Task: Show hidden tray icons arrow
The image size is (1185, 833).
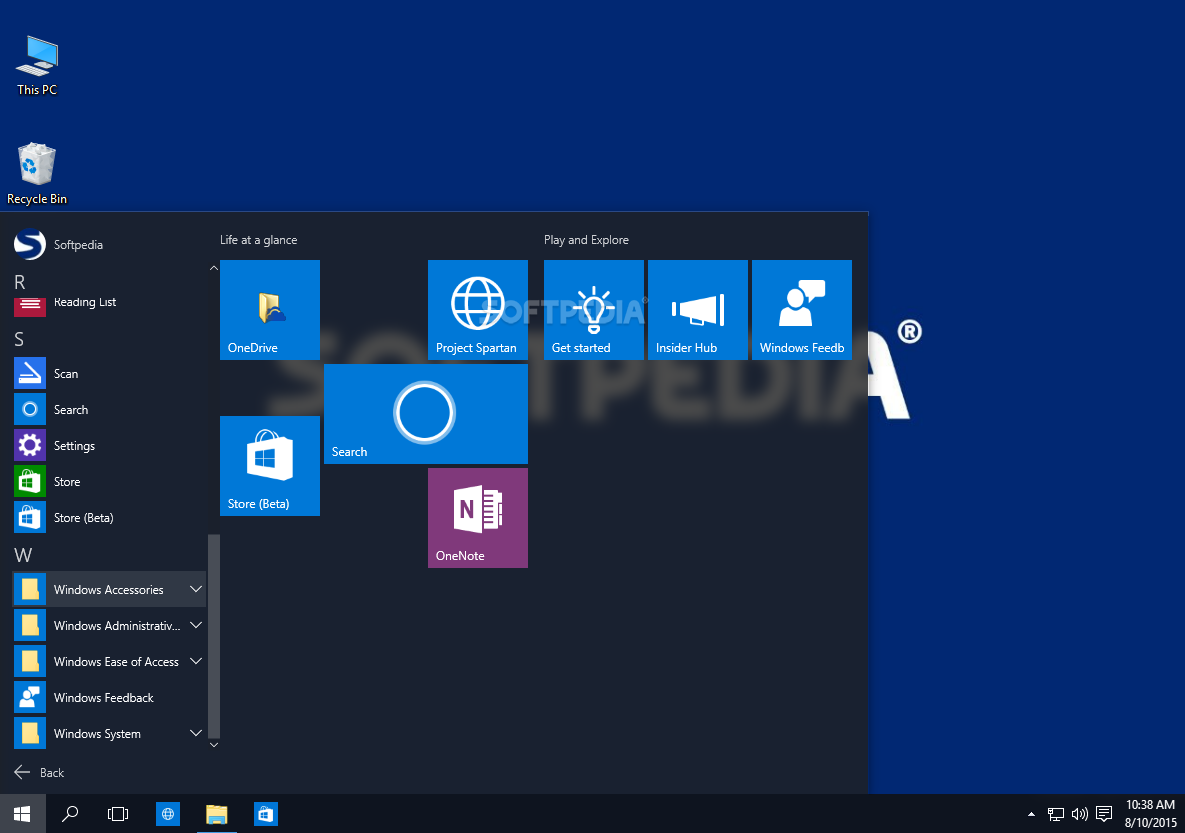Action: tap(1032, 814)
